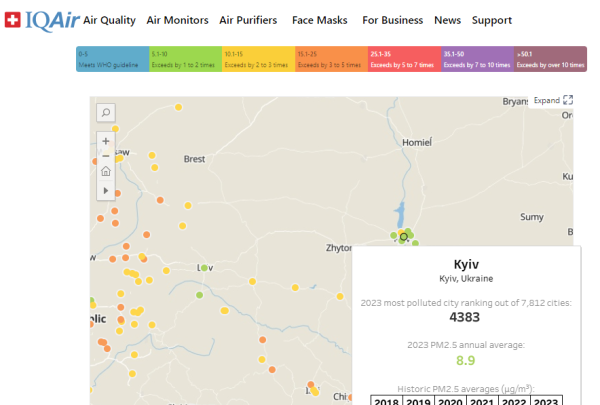Viewport: 600px width, 405px height.
Task: Open the Air Monitors menu
Action: 177,20
